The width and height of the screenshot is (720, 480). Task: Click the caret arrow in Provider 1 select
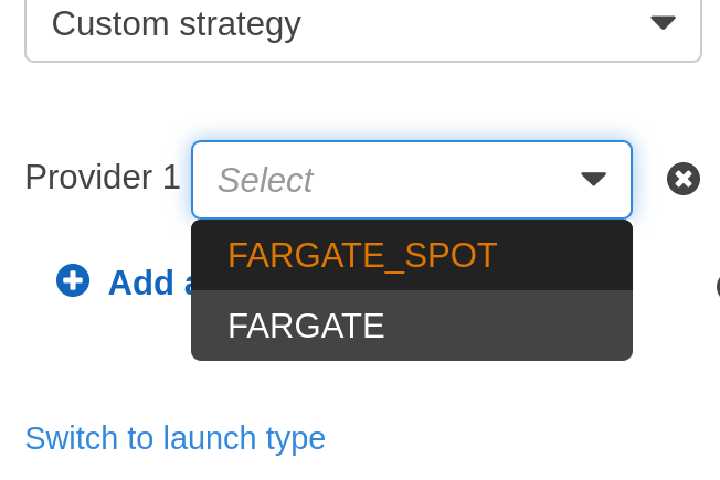click(x=593, y=179)
